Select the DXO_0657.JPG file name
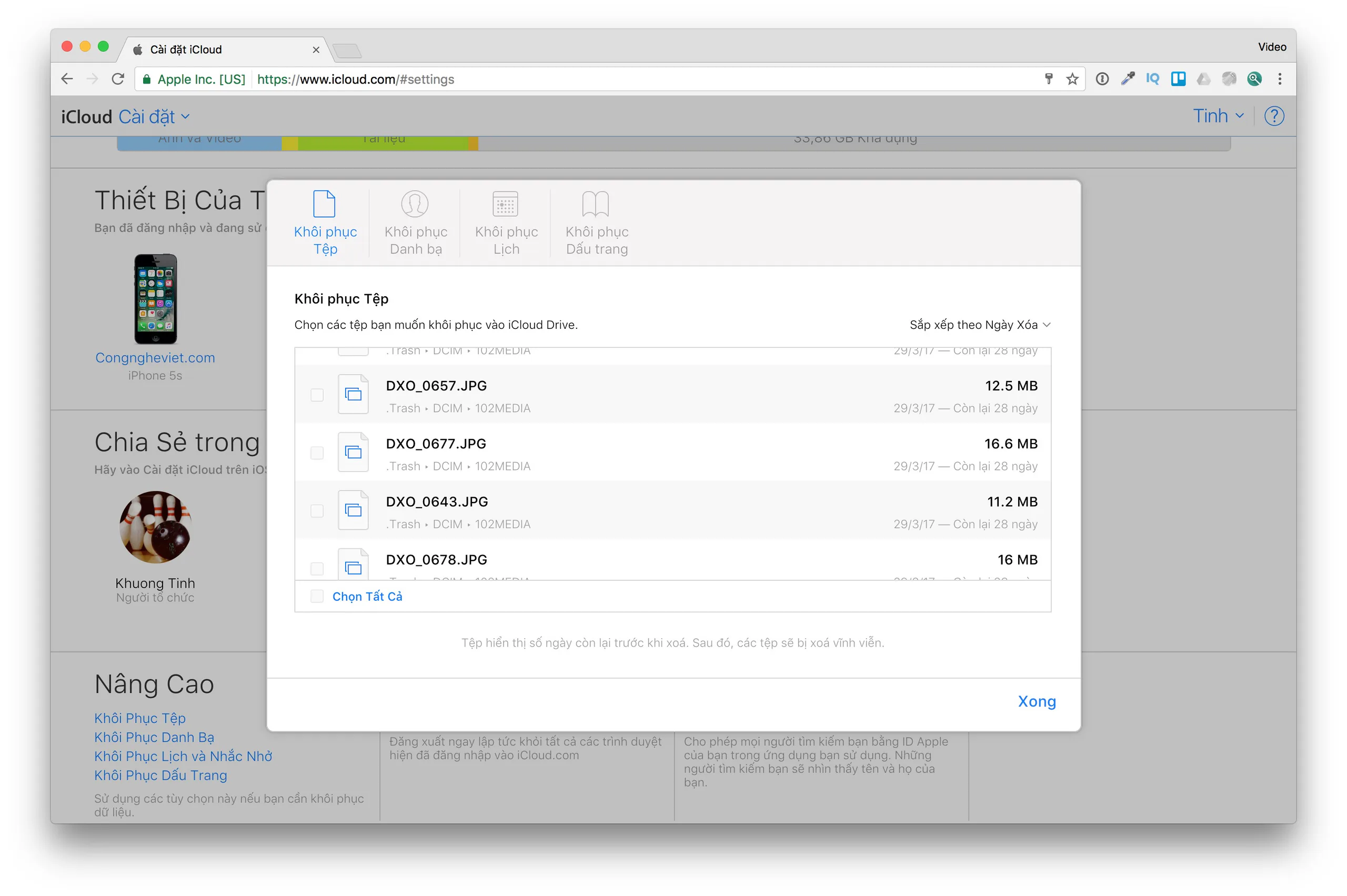Viewport: 1347px width, 896px height. coord(436,386)
